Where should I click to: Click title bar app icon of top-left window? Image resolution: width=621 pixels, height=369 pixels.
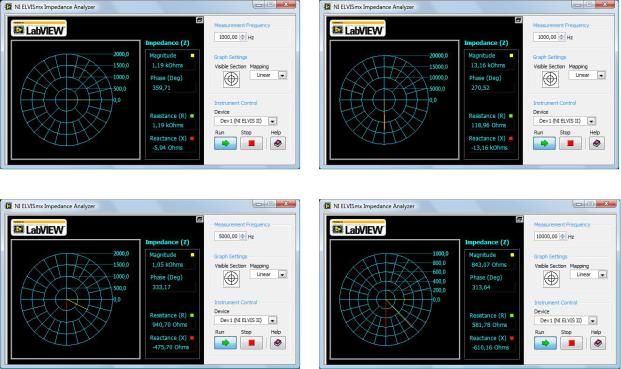[x=8, y=7]
